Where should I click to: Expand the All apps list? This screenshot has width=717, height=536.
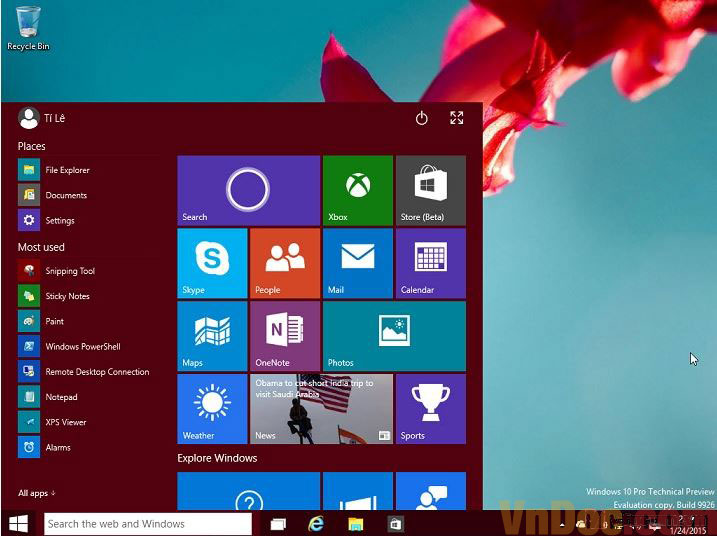click(x=37, y=493)
